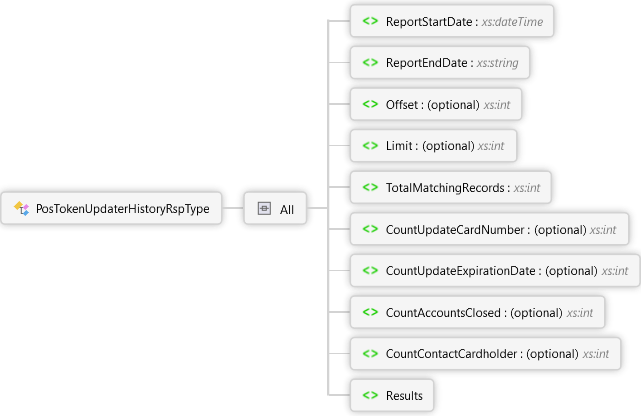Click the CountUpdateExpirationDate element icon
This screenshot has height=416, width=641.
pyautogui.click(x=369, y=271)
